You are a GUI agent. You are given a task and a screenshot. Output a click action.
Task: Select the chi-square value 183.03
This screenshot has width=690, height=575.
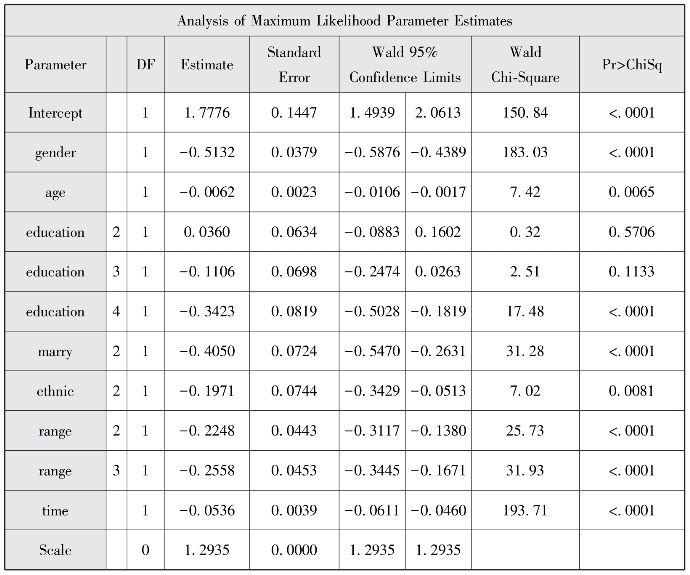click(x=525, y=153)
